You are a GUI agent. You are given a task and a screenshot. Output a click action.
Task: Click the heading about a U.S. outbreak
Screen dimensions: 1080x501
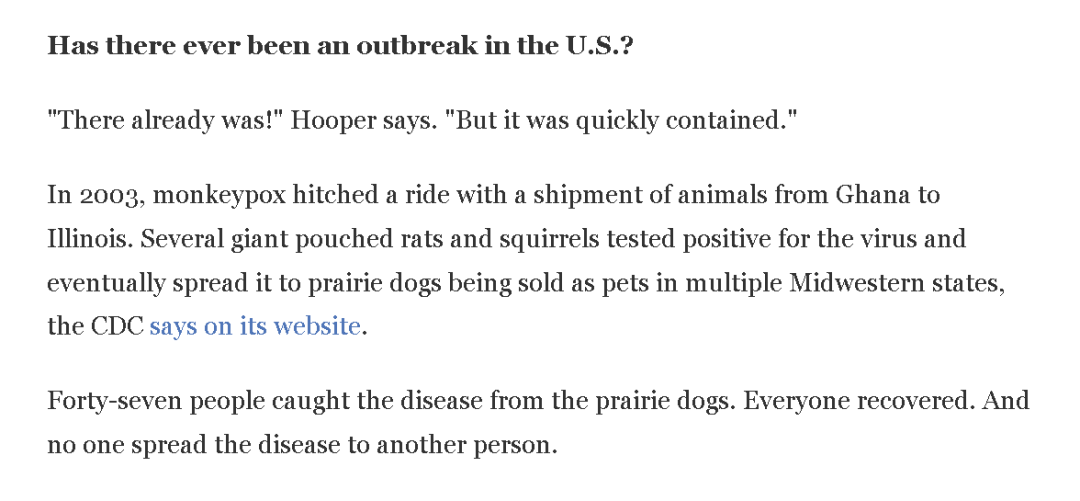click(340, 47)
